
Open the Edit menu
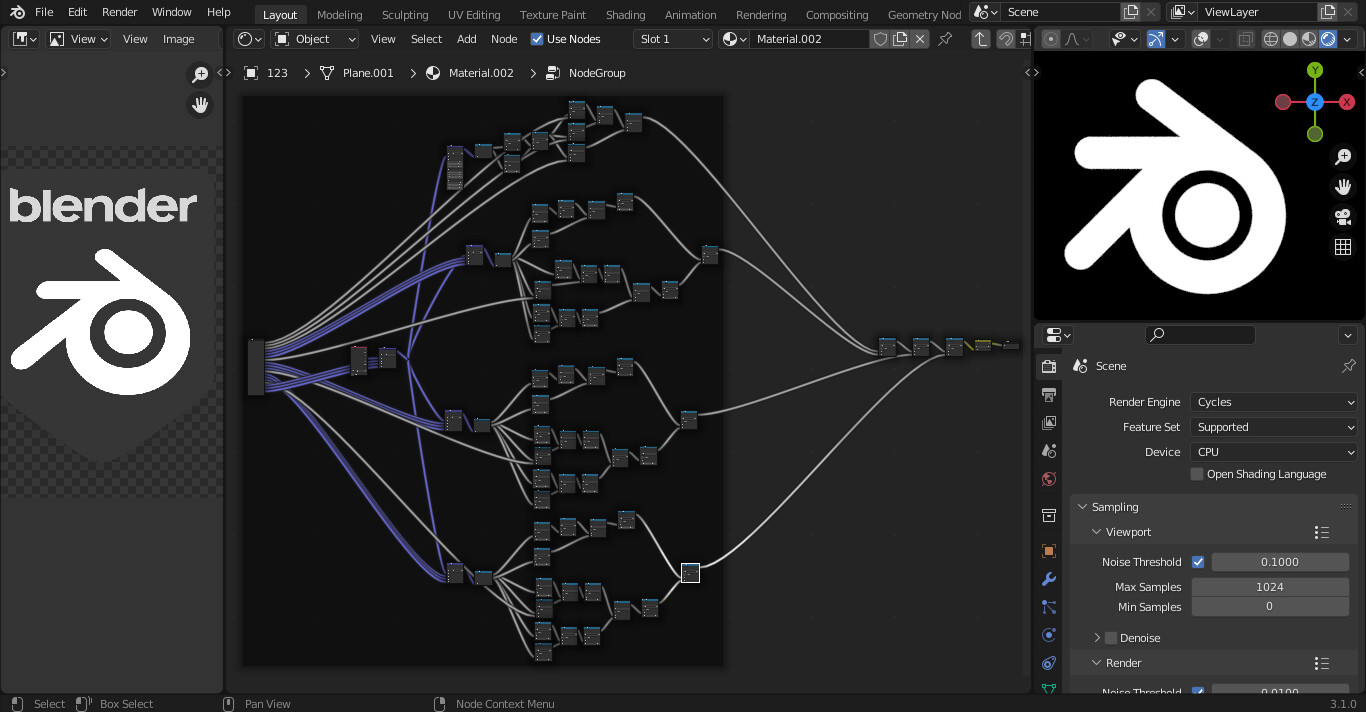pos(78,12)
